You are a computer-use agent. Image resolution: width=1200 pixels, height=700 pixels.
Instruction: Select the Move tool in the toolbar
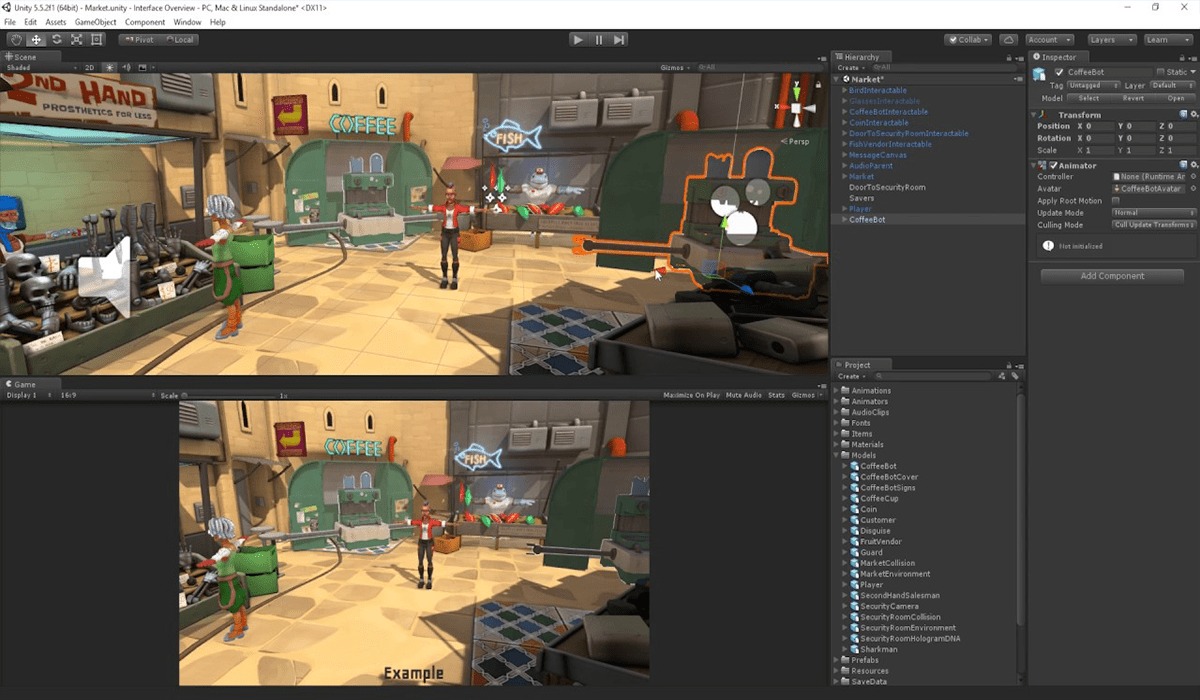[x=36, y=40]
